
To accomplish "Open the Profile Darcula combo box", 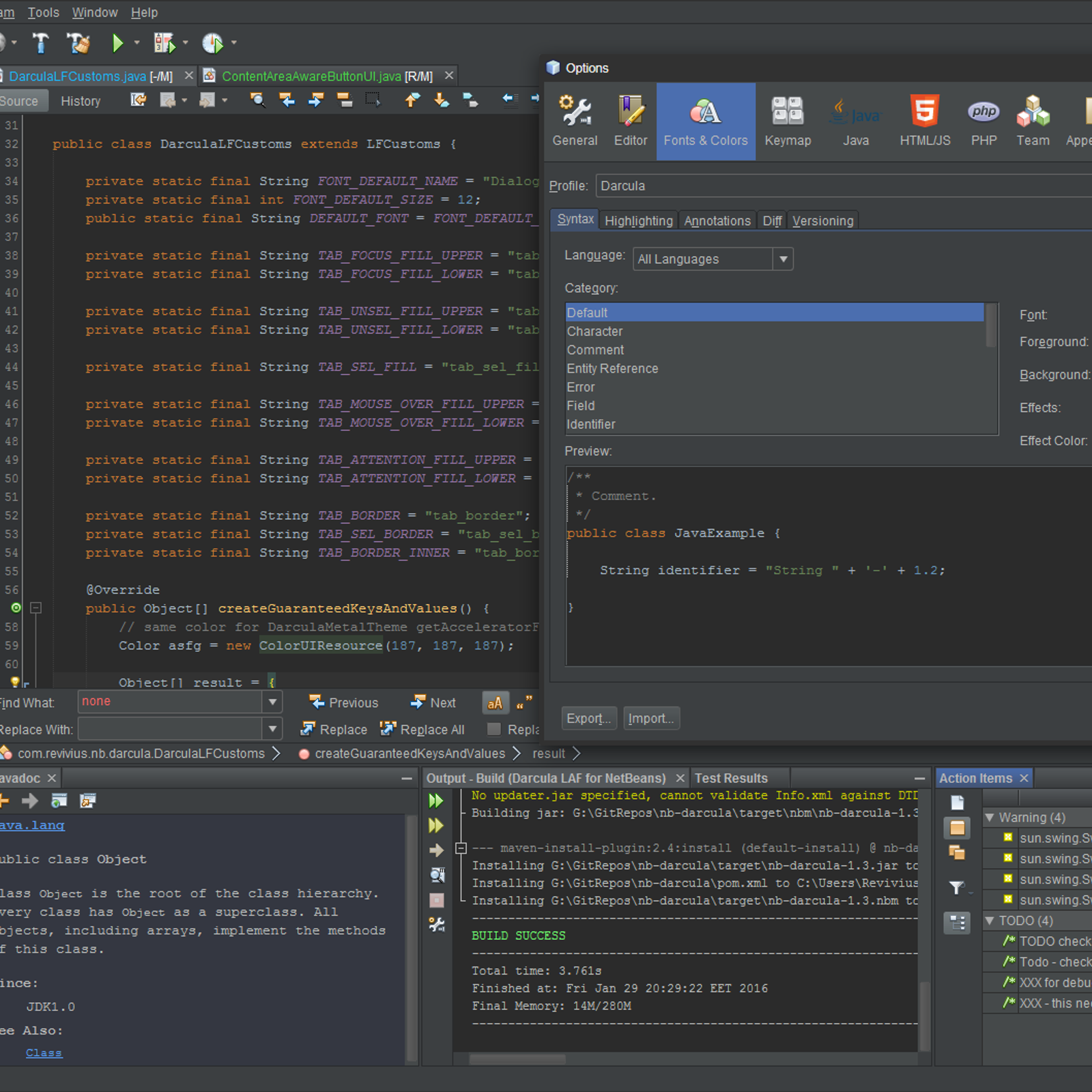I will tap(843, 186).
